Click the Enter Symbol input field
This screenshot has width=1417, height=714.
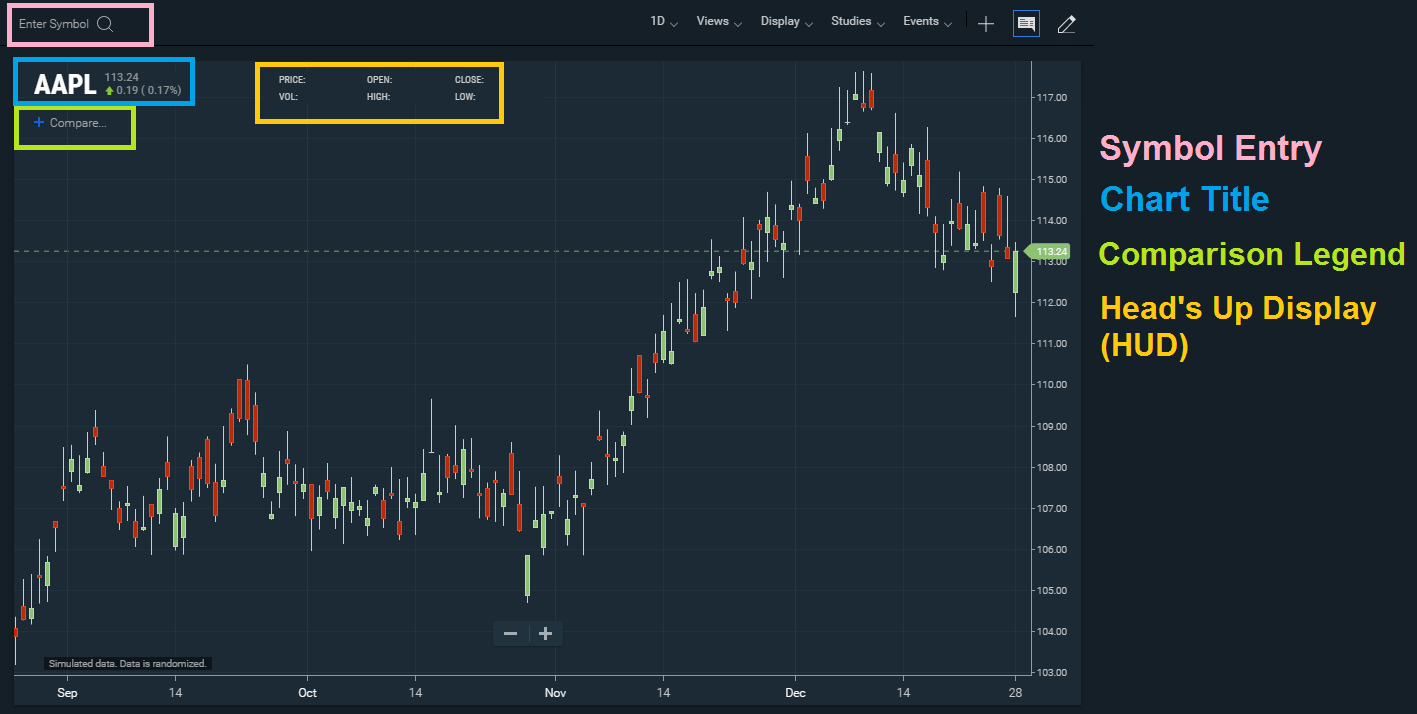click(66, 24)
